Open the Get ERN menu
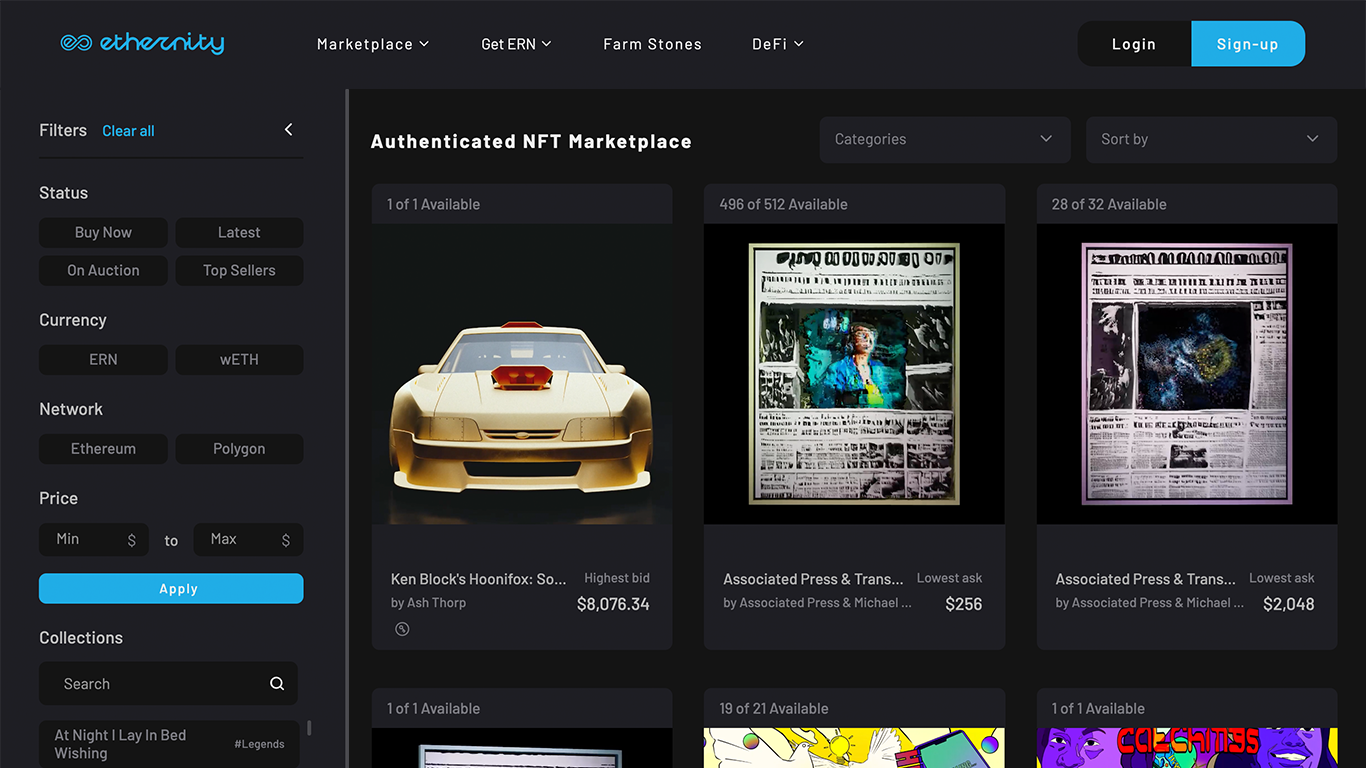Image resolution: width=1366 pixels, height=768 pixels. [x=516, y=44]
